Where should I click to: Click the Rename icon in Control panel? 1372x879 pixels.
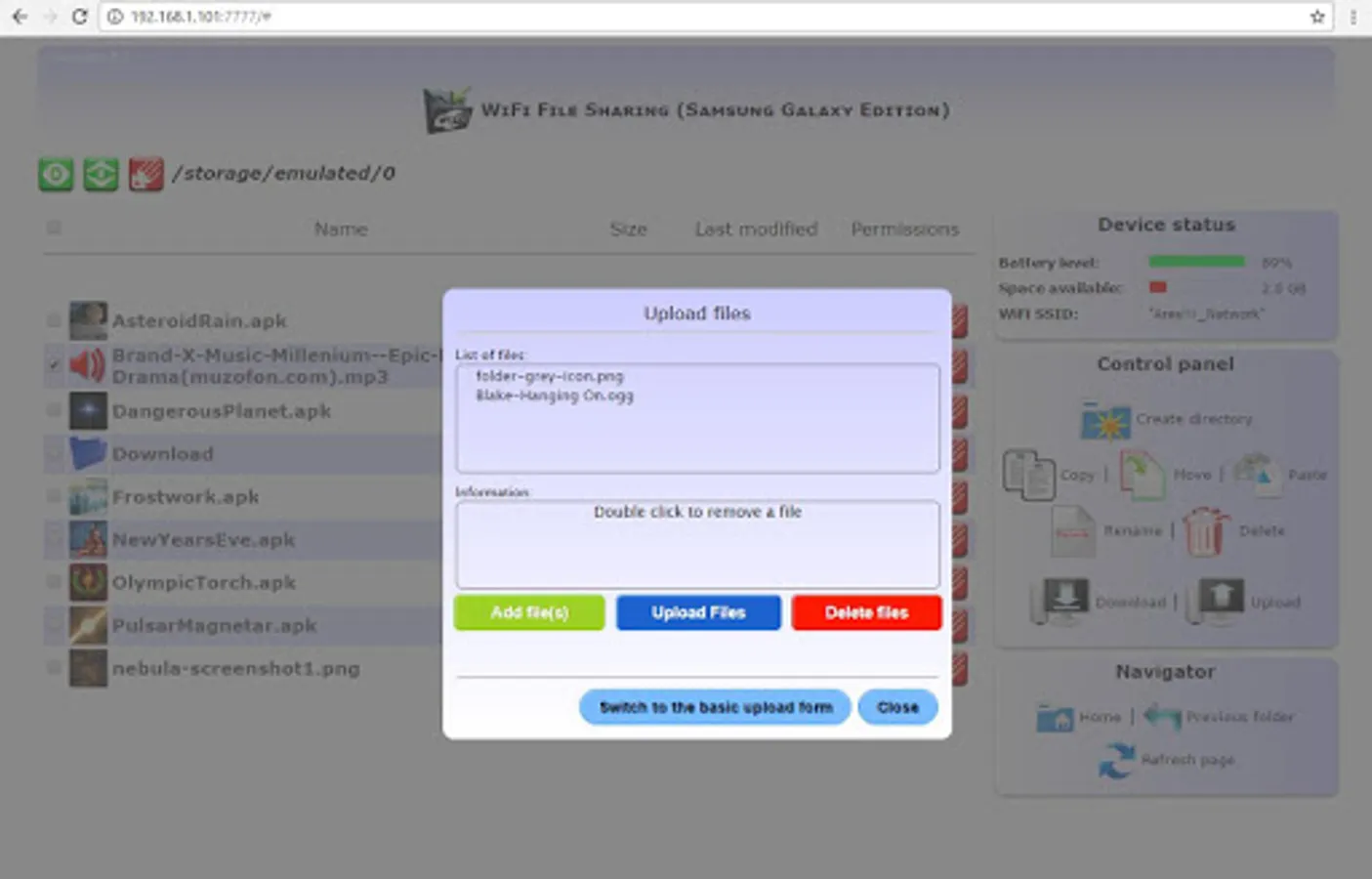[1072, 531]
